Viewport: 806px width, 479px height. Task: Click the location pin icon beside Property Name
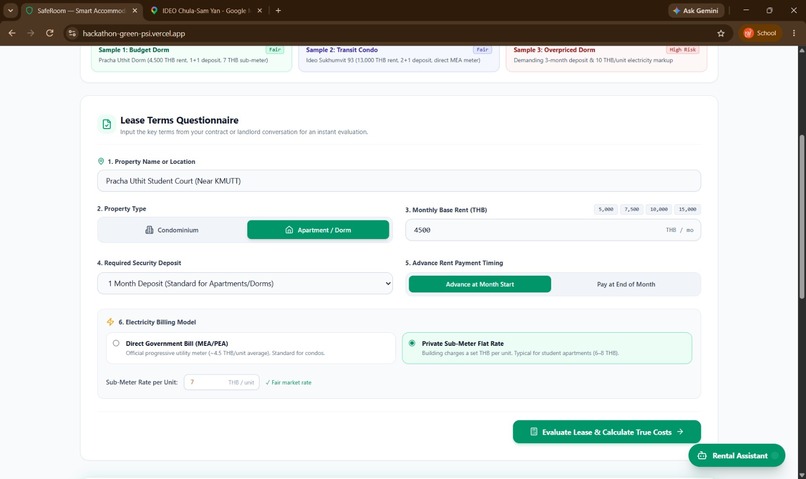pos(101,161)
